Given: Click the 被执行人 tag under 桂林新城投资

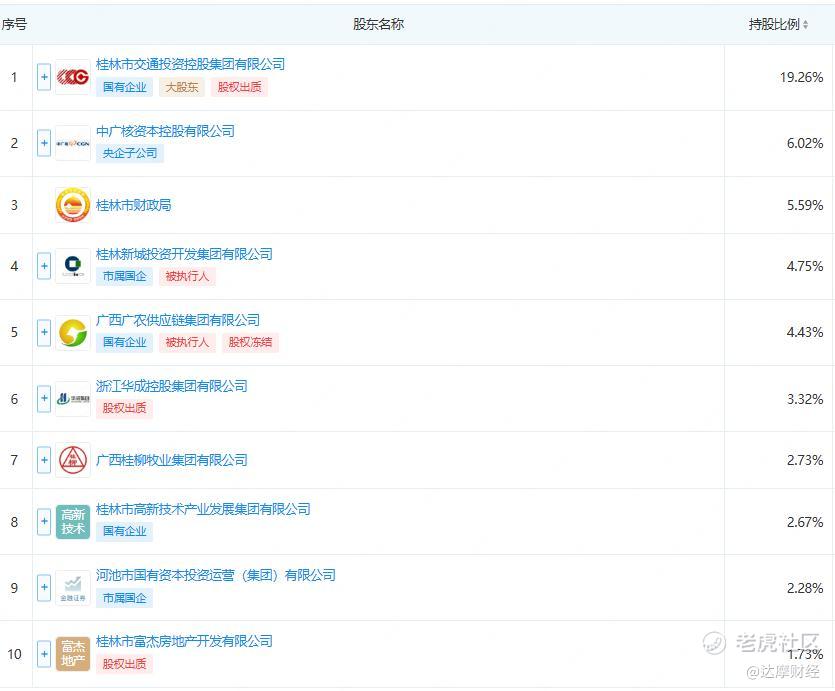Looking at the screenshot, I should click(x=187, y=276).
